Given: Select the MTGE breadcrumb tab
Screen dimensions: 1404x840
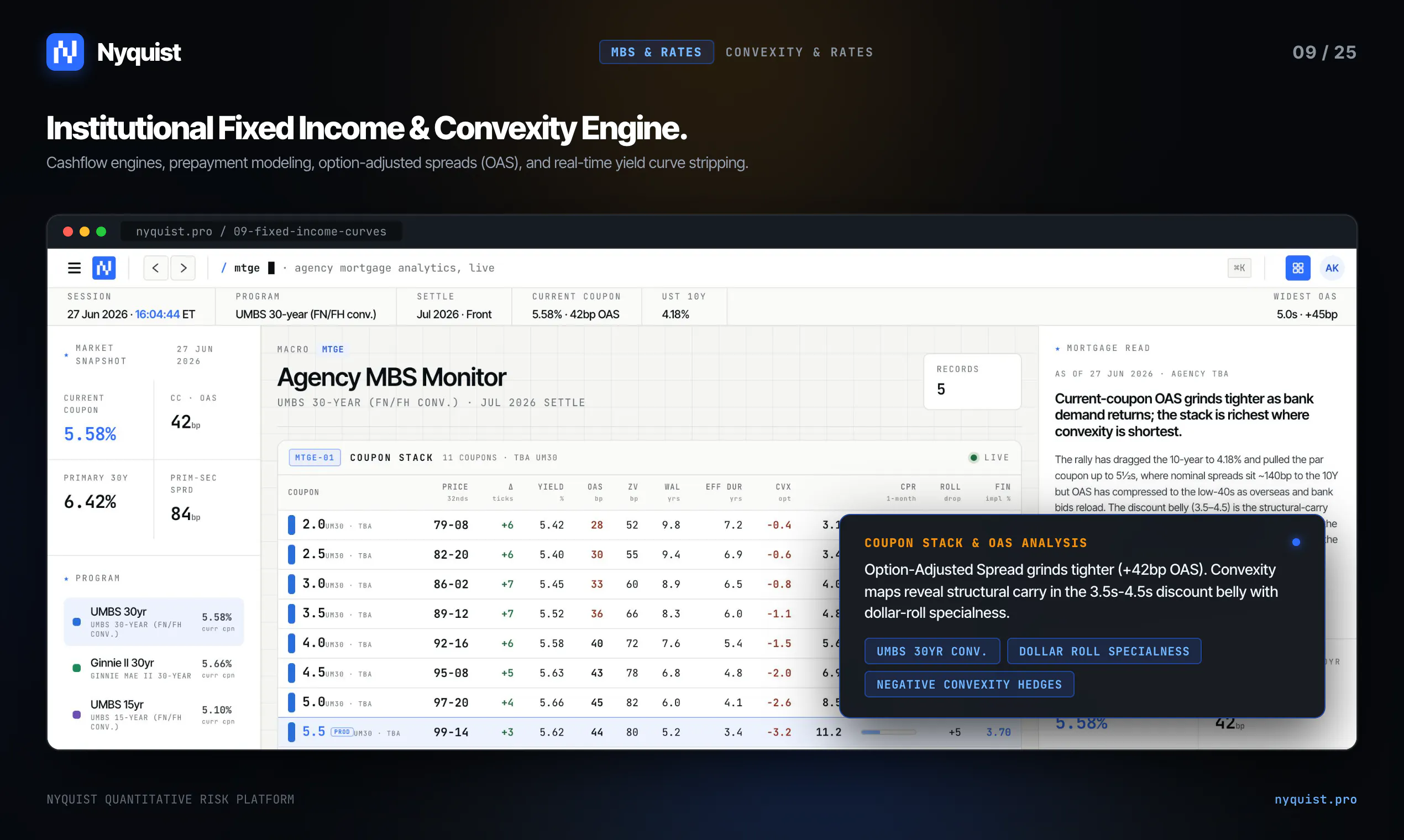Looking at the screenshot, I should 333,349.
